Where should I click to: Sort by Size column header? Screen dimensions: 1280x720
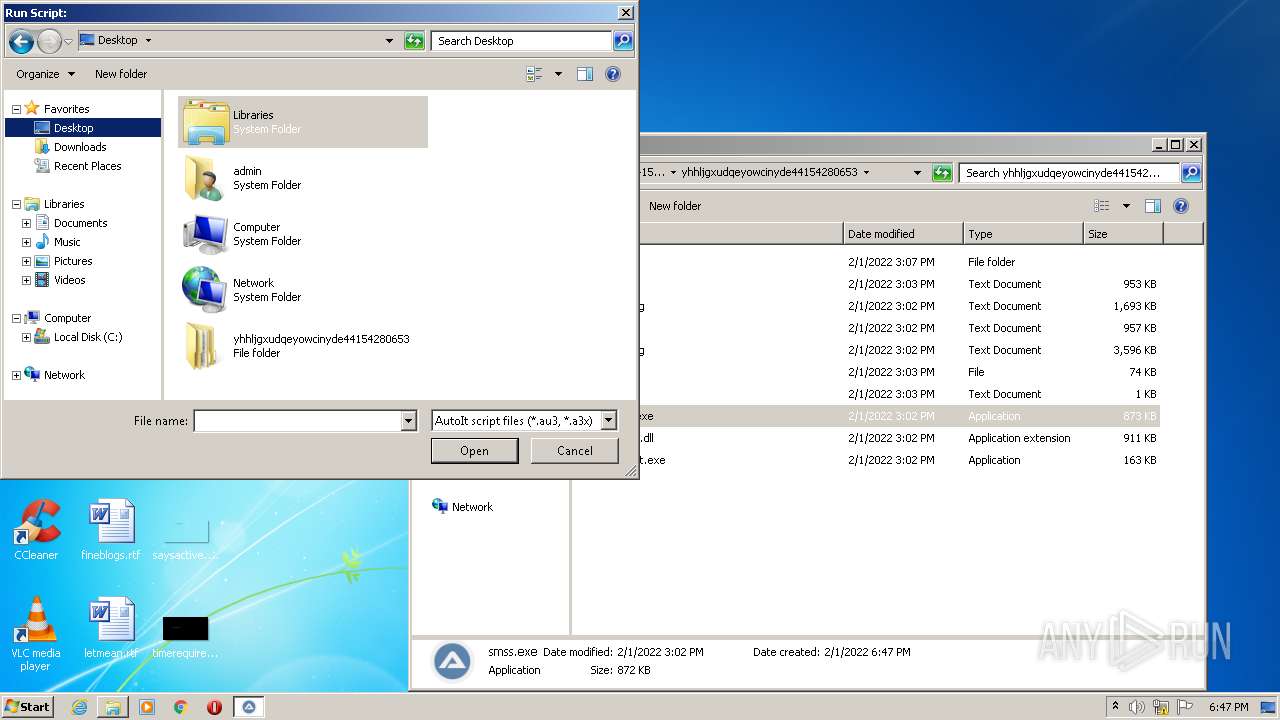point(1123,234)
